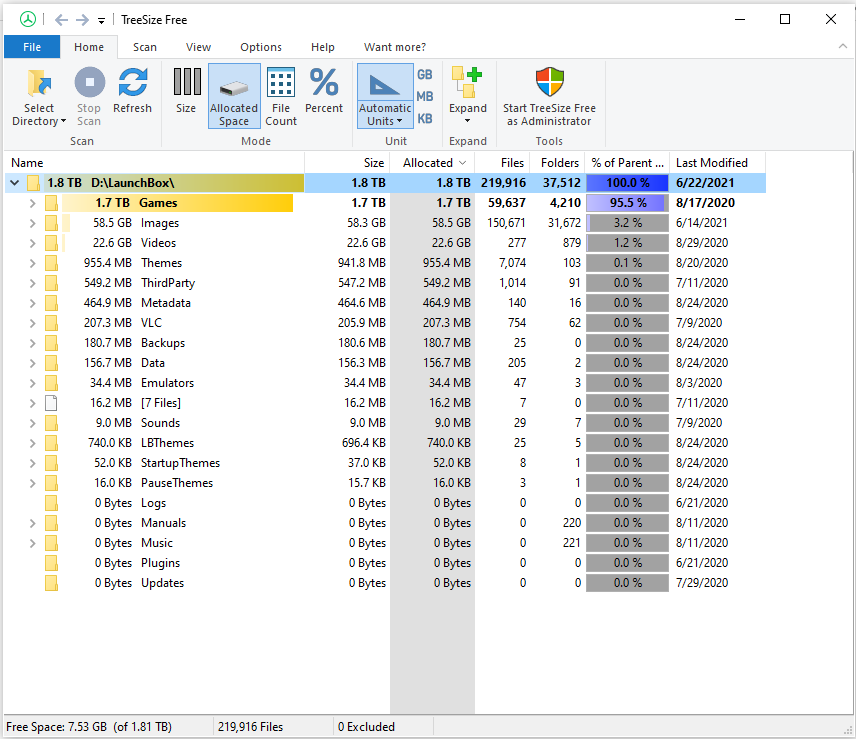Click the Music folder icon
This screenshot has width=856, height=739.
point(51,543)
